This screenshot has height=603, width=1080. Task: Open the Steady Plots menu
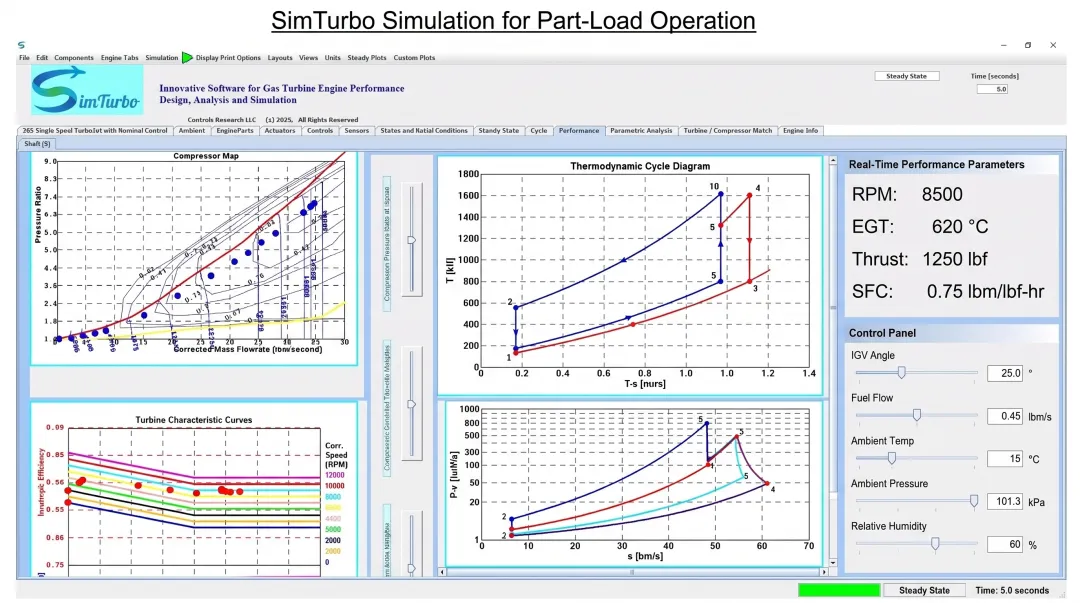(366, 58)
